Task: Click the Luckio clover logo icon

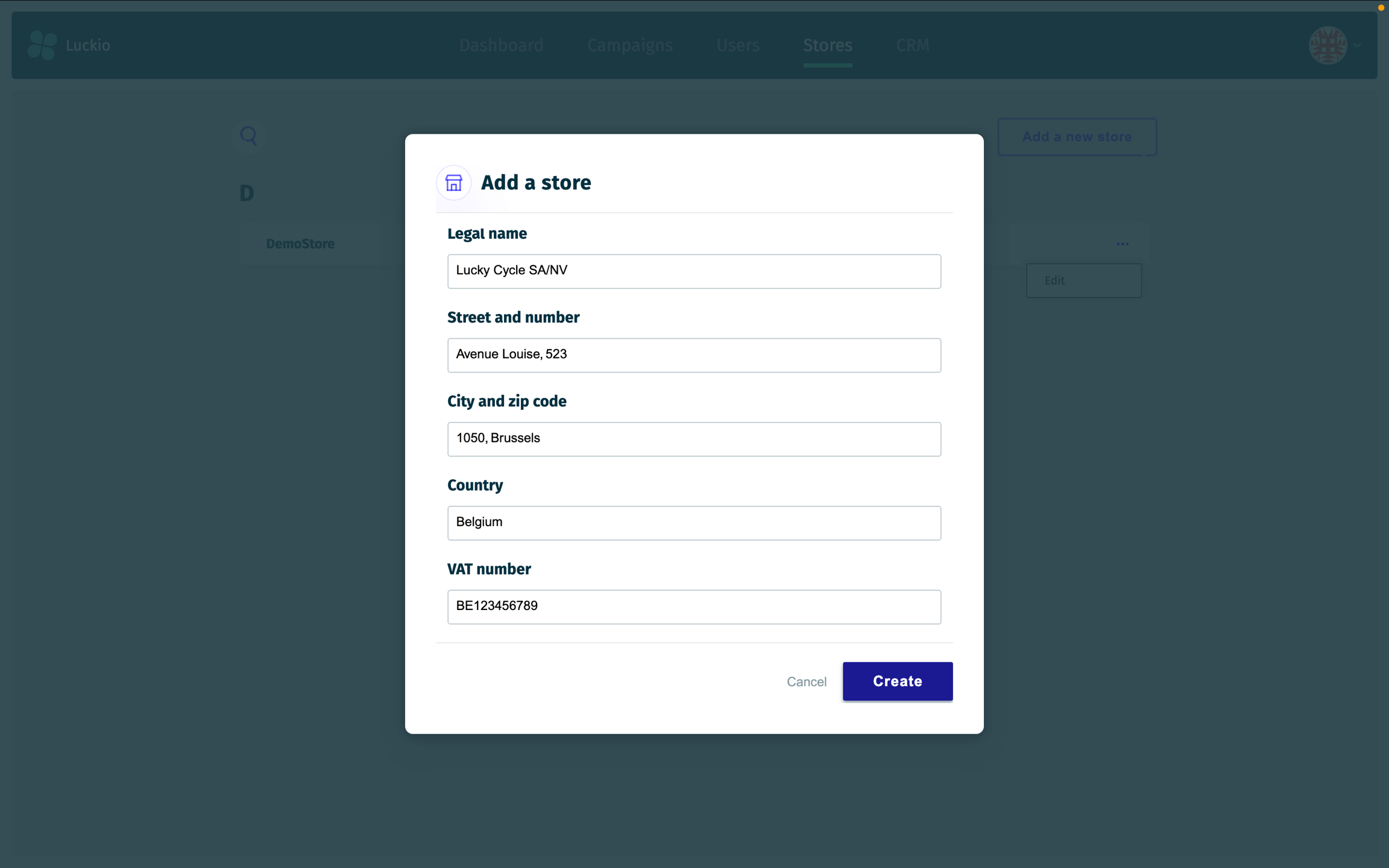Action: click(42, 45)
